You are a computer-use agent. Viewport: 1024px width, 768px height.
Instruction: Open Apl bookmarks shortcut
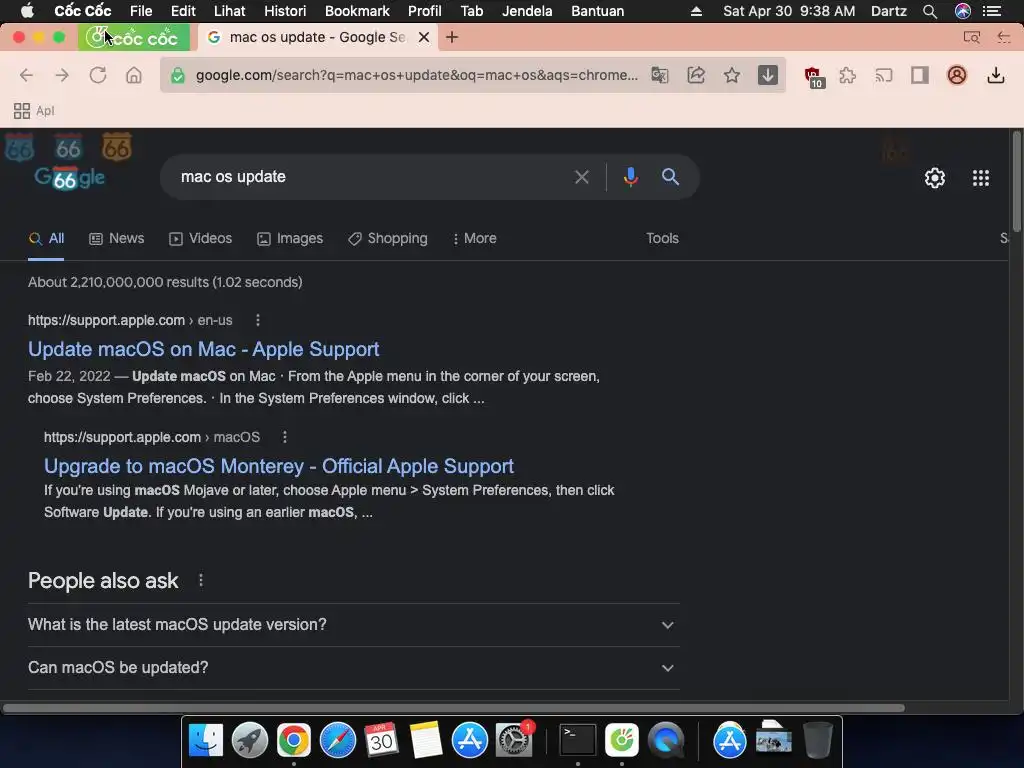[x=34, y=111]
